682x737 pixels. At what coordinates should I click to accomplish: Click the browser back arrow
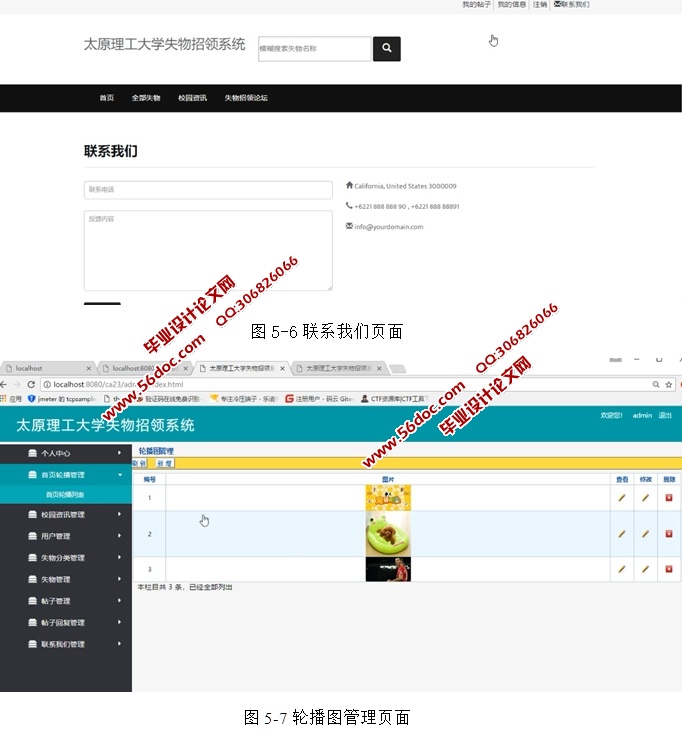(4, 384)
